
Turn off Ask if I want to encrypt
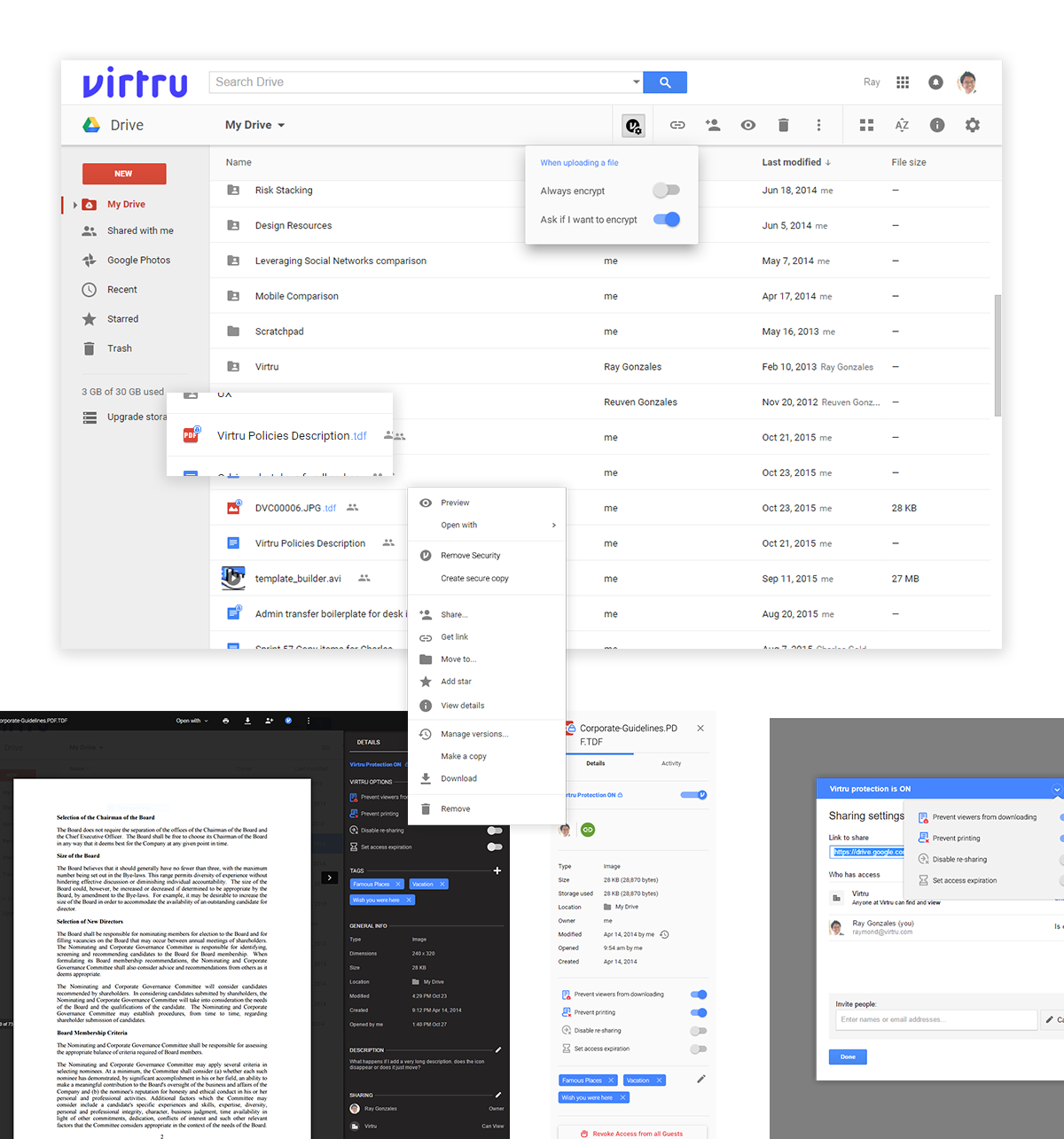(x=667, y=219)
